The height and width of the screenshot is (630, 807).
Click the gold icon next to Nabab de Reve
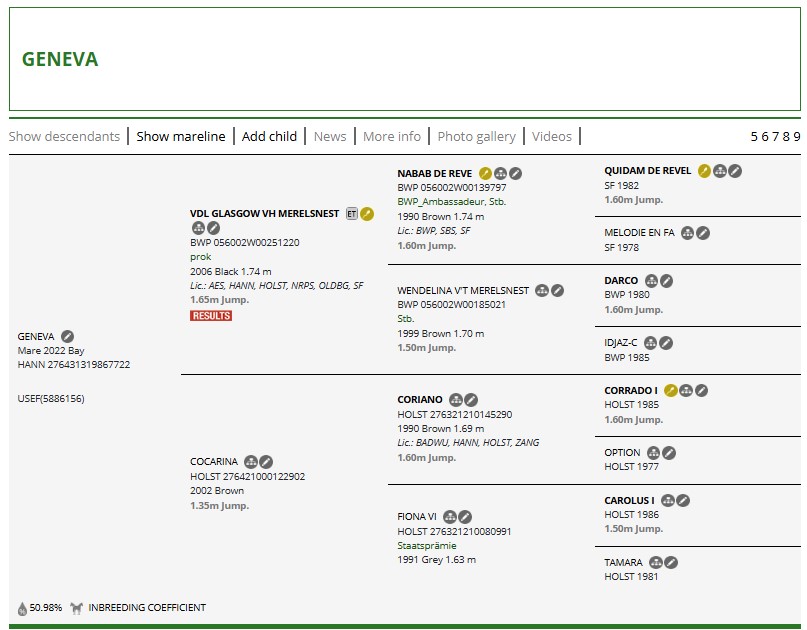(485, 173)
